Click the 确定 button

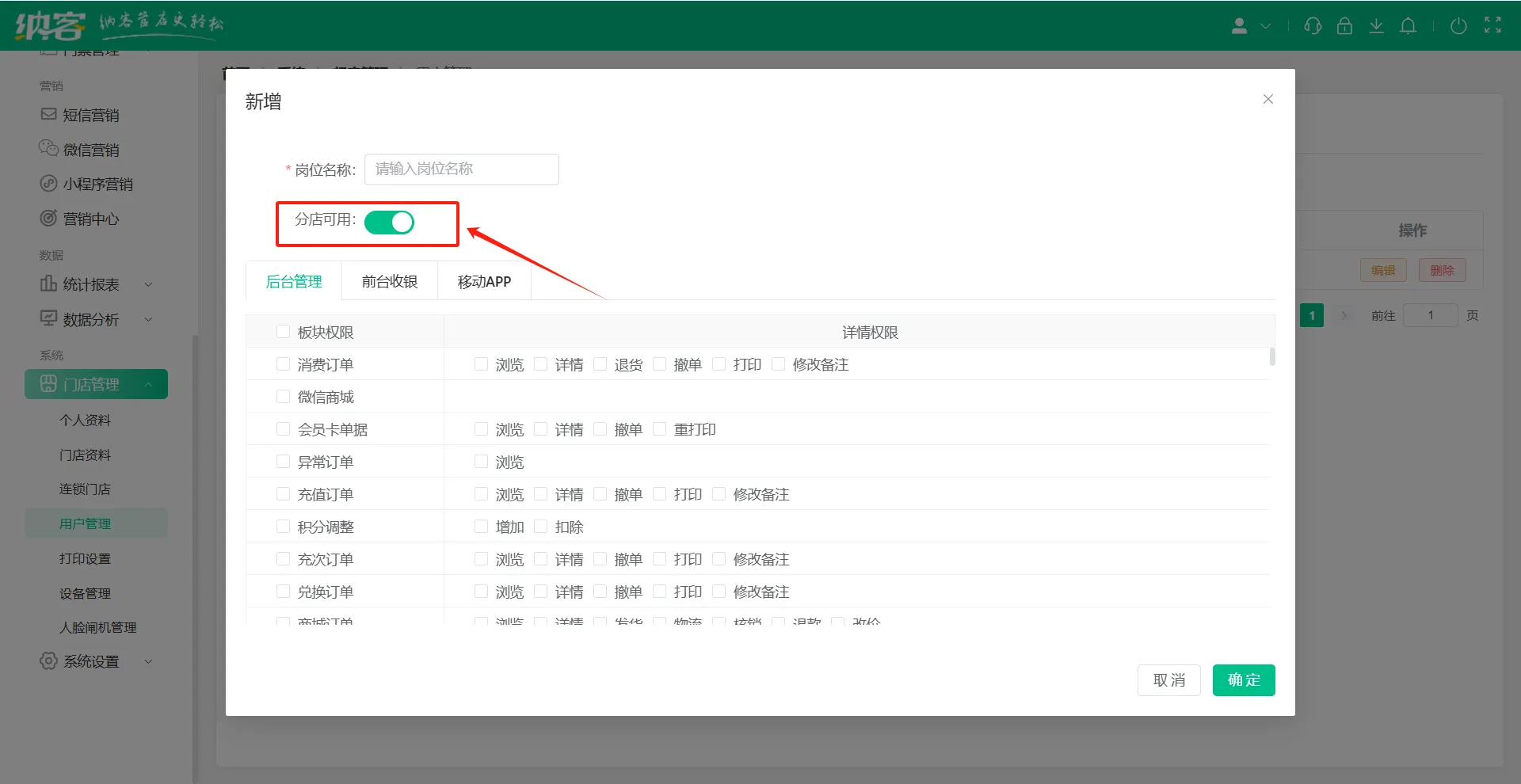tap(1243, 680)
